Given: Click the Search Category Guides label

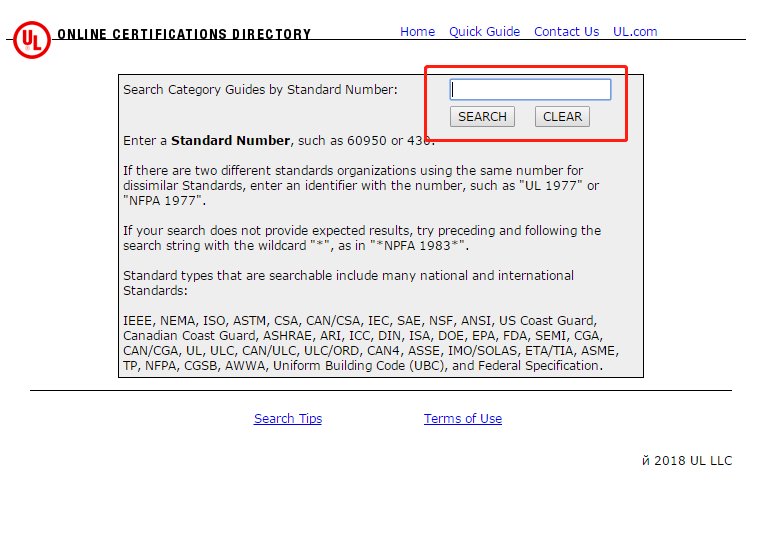Looking at the screenshot, I should pos(260,90).
